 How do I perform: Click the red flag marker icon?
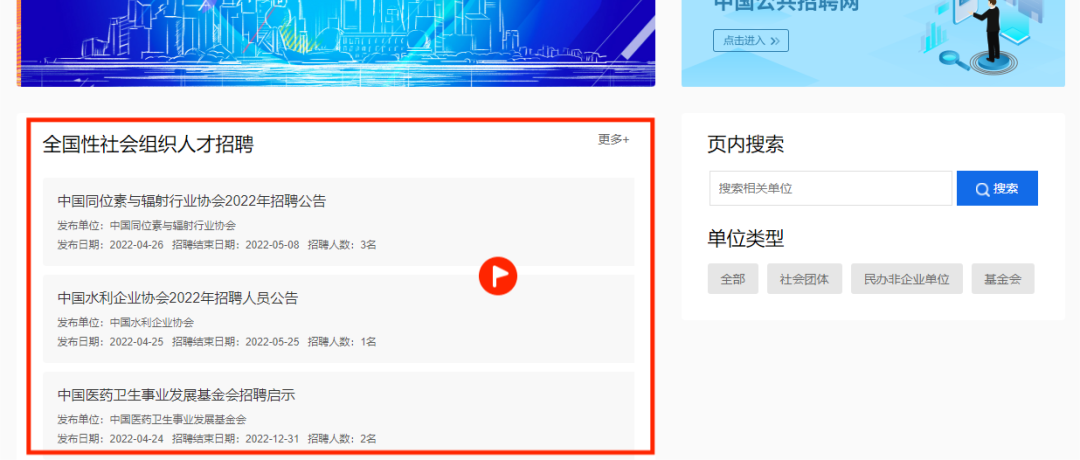[497, 276]
